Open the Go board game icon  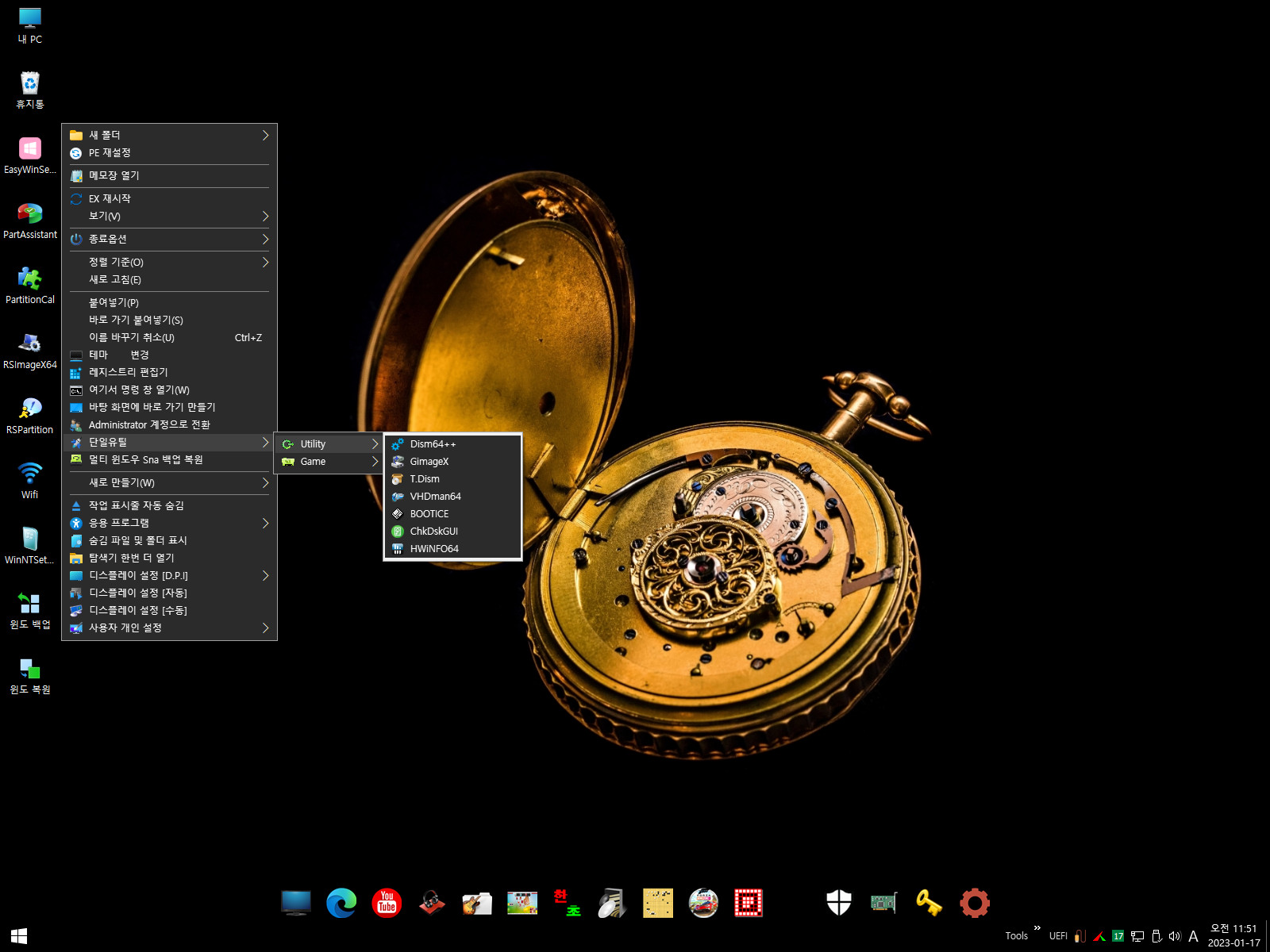(x=658, y=903)
